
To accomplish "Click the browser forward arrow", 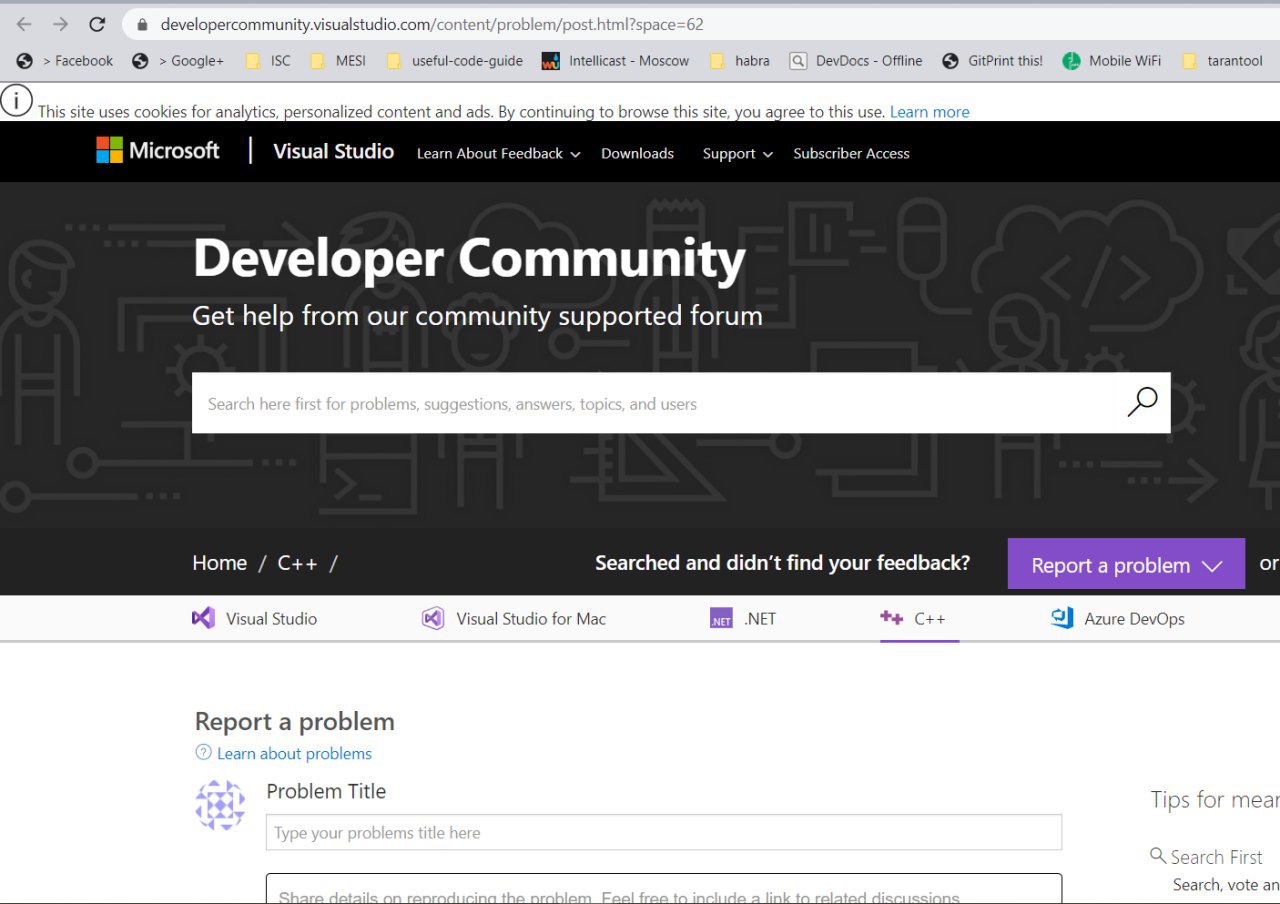I will [x=60, y=24].
